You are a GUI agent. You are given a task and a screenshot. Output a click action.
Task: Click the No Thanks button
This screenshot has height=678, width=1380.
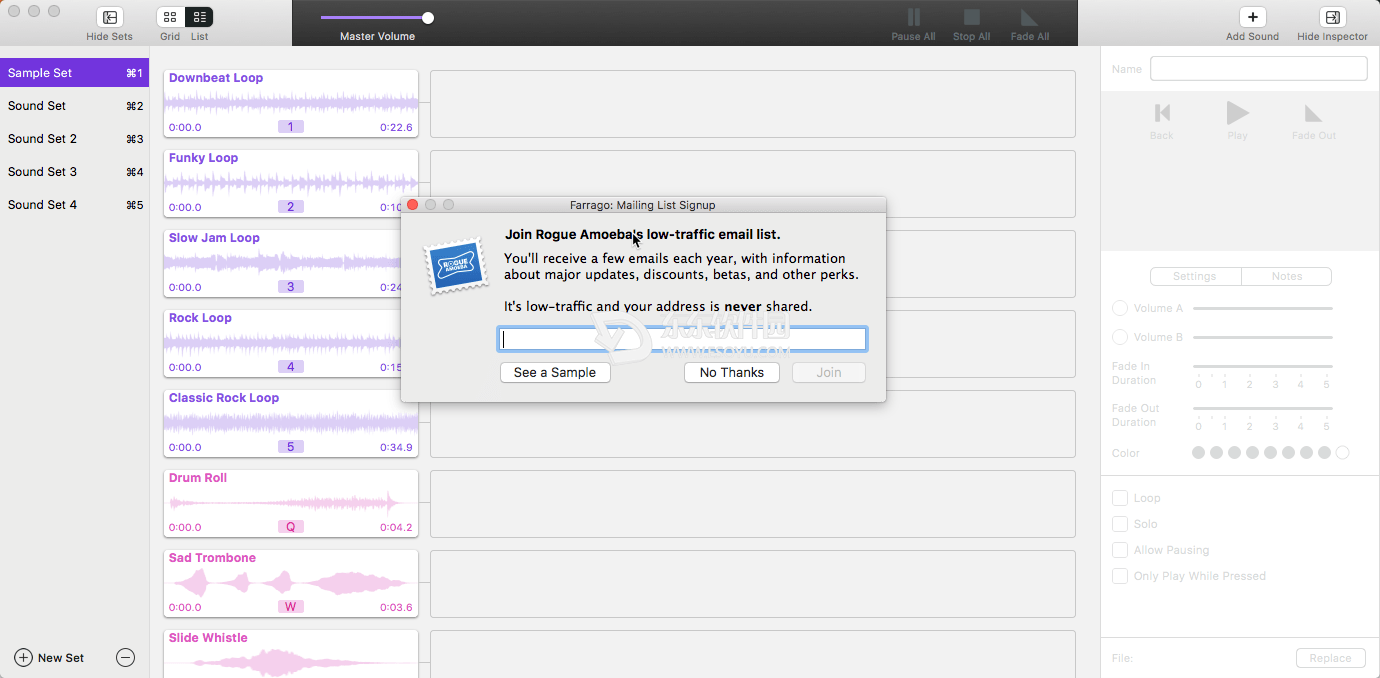pyautogui.click(x=732, y=372)
